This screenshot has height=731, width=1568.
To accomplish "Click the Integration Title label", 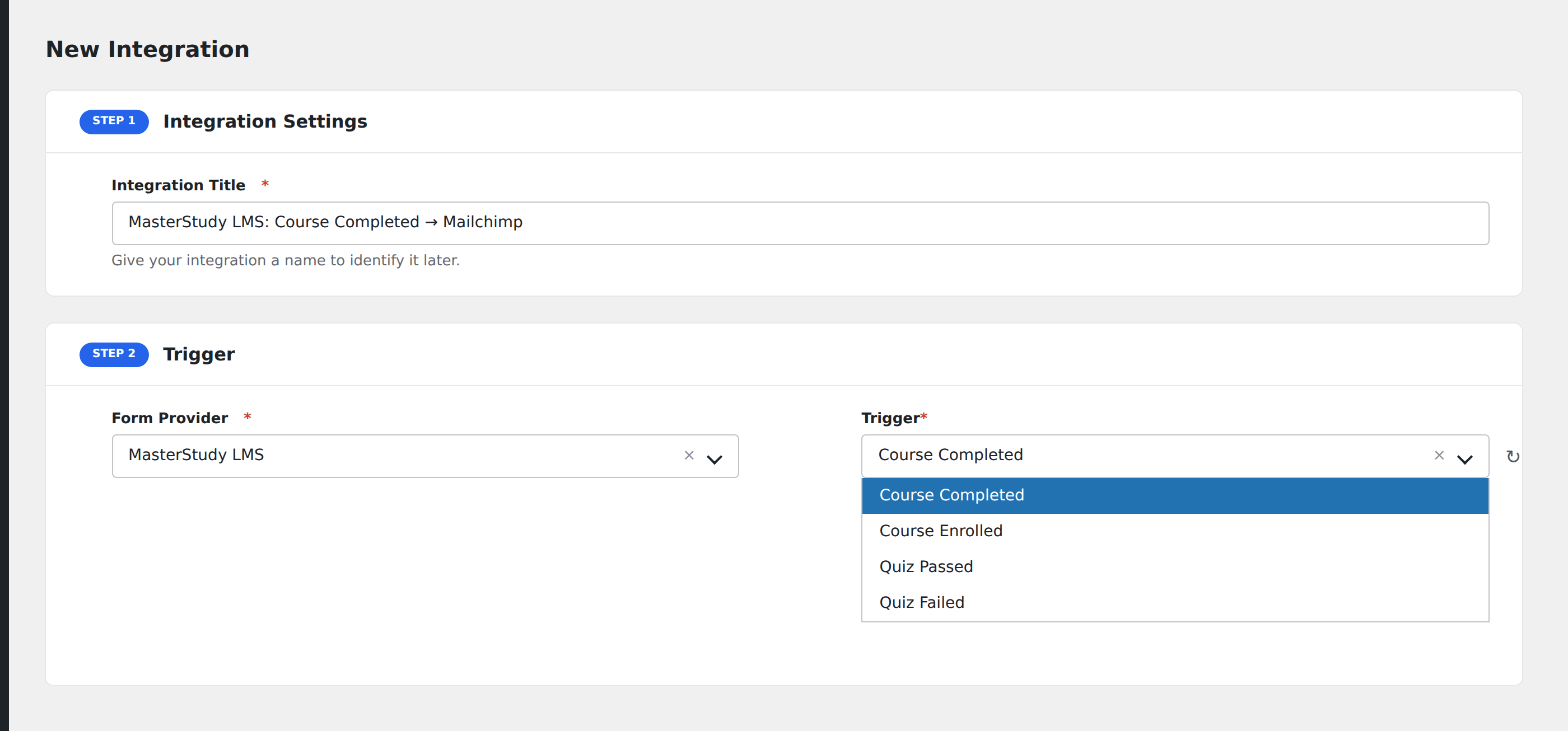I will tap(178, 185).
